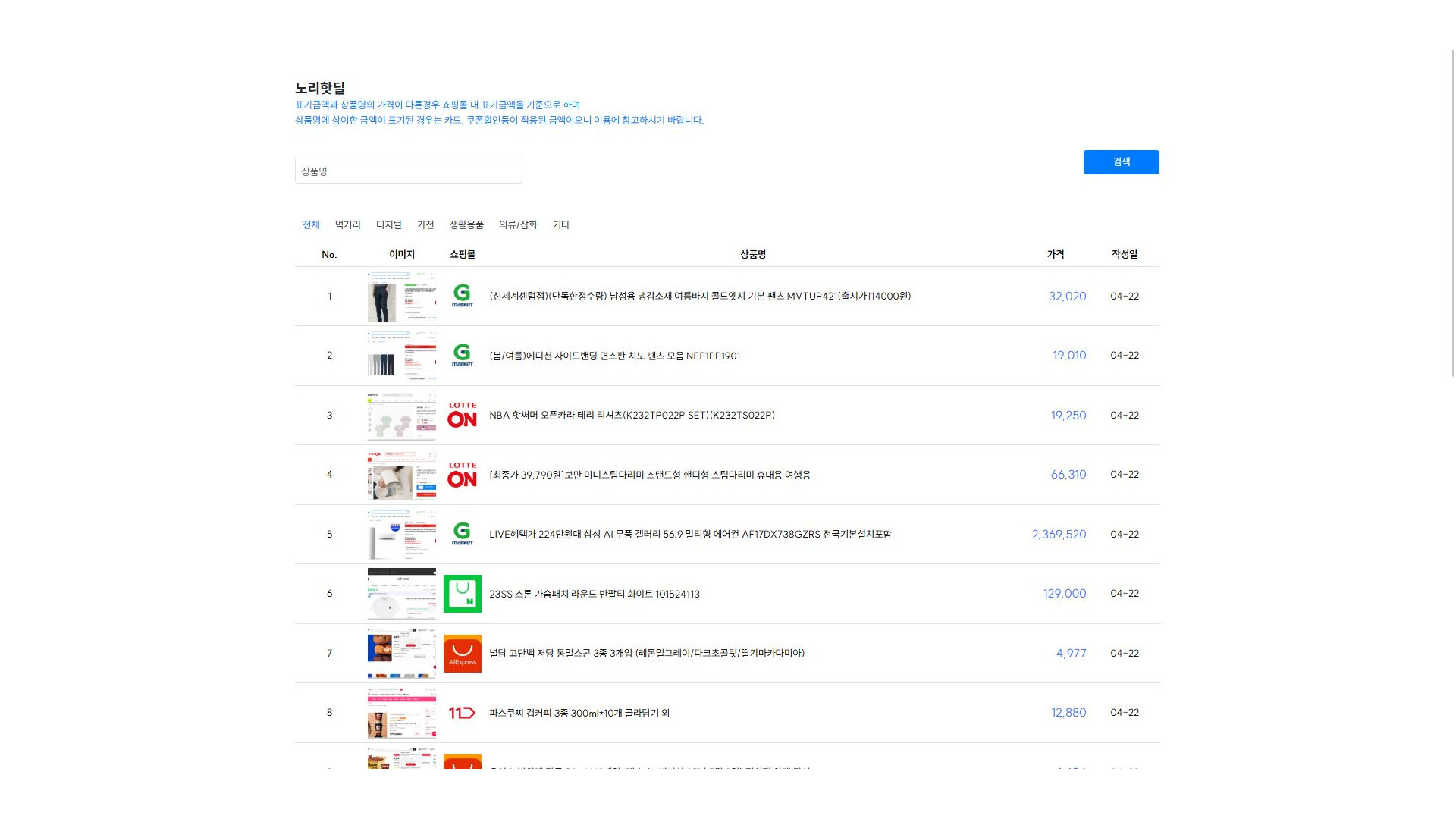Switch to the 의류/잡화 tab
Image resolution: width=1456 pixels, height=819 pixels.
point(518,224)
